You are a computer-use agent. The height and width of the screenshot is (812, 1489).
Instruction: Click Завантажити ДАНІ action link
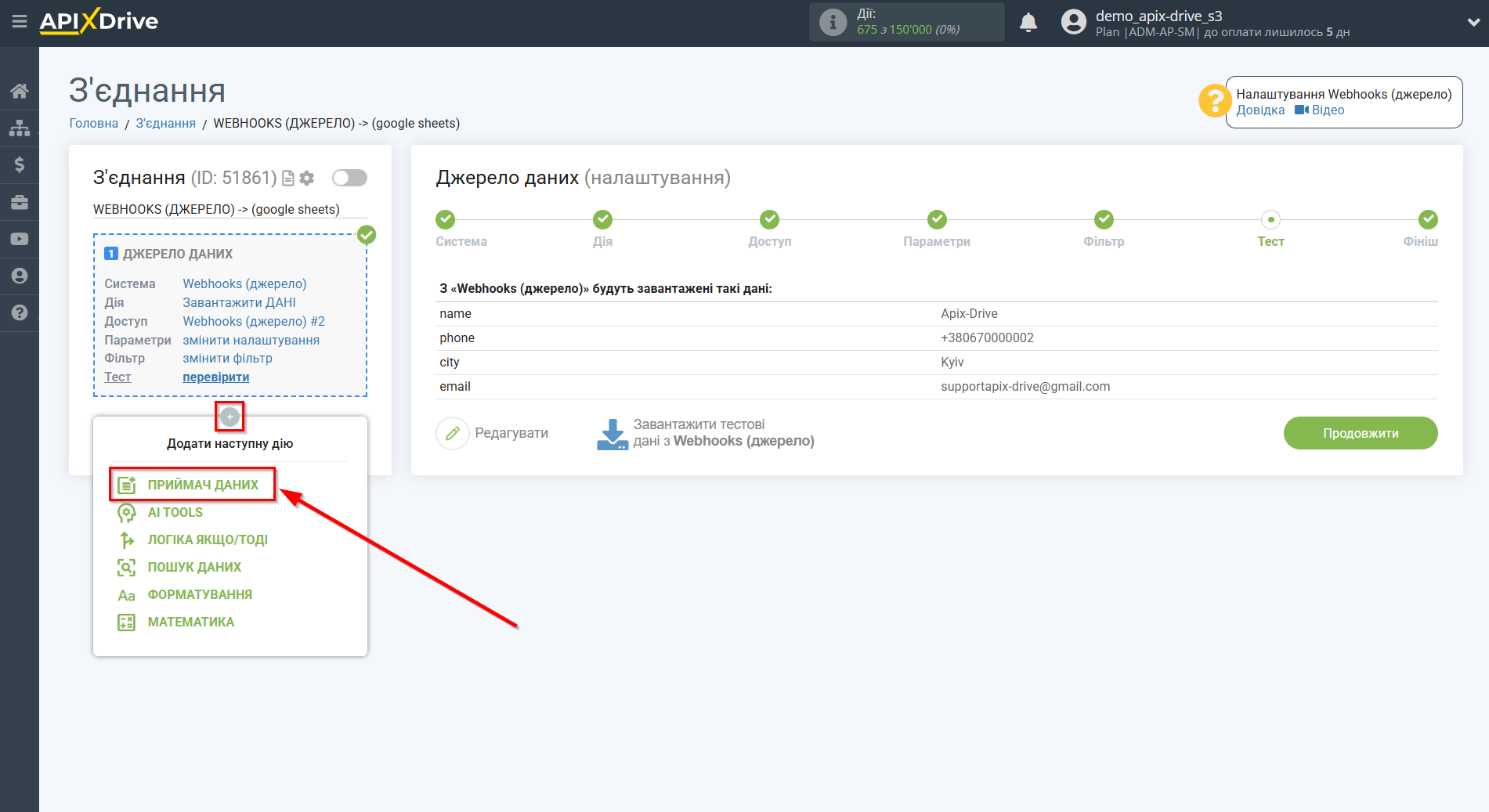tap(239, 302)
